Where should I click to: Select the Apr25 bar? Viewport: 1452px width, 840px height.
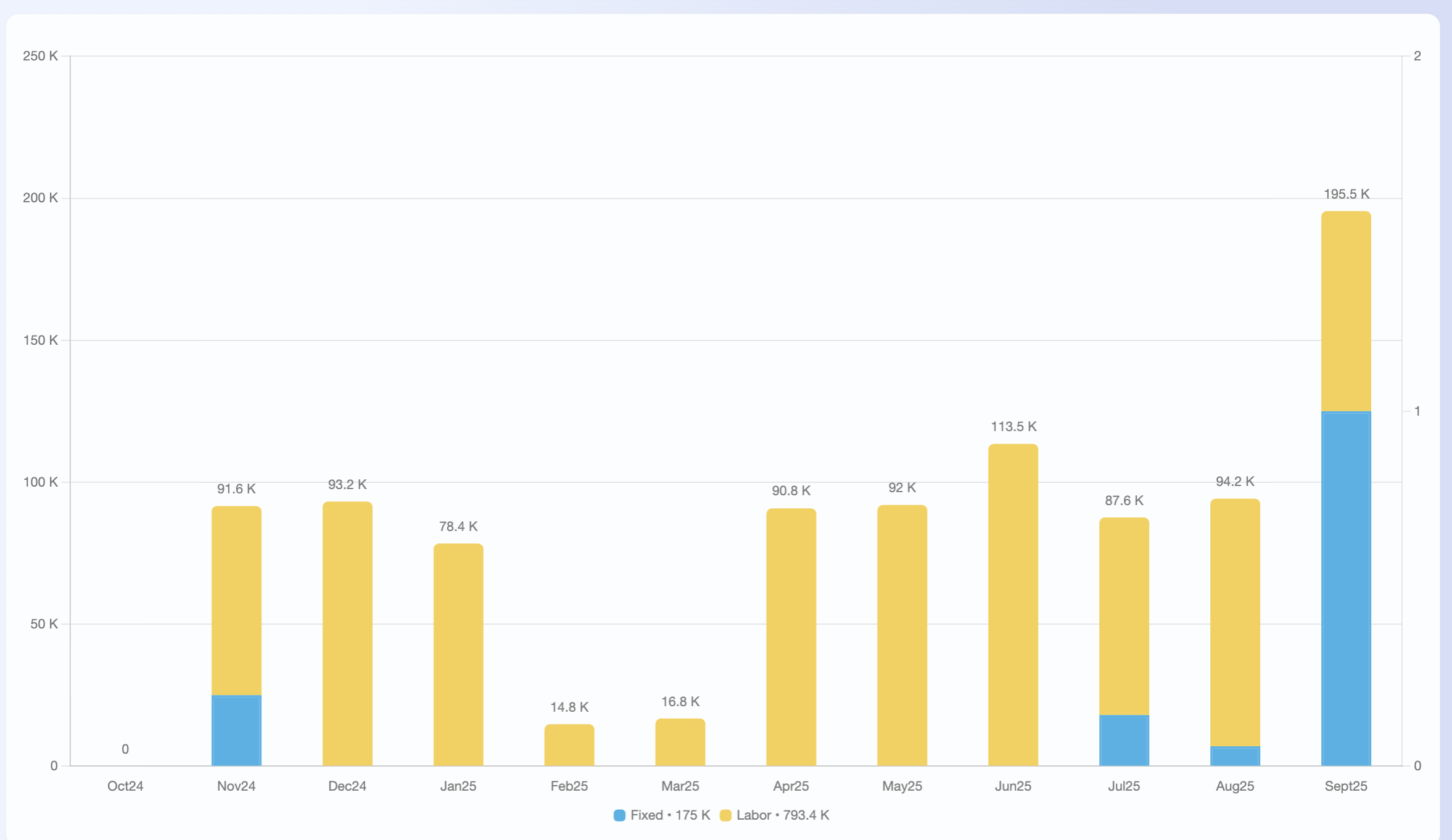[791, 637]
